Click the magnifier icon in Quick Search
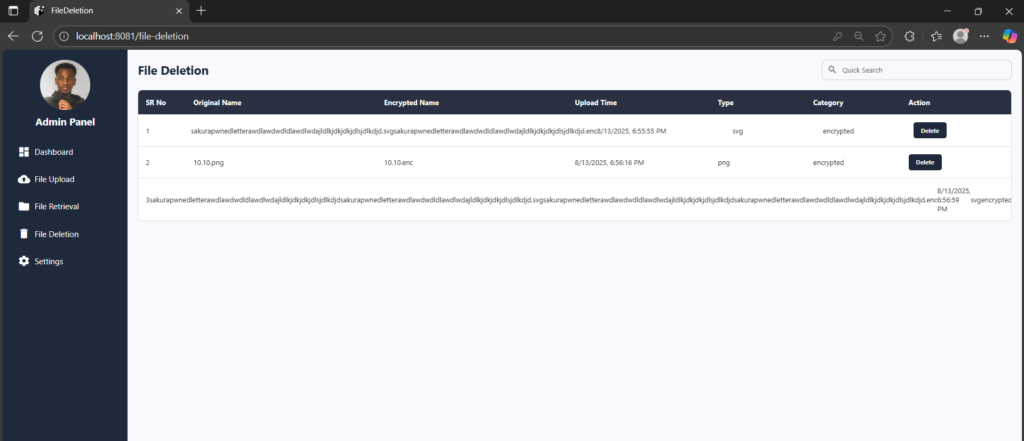The height and width of the screenshot is (441, 1024). click(x=832, y=69)
